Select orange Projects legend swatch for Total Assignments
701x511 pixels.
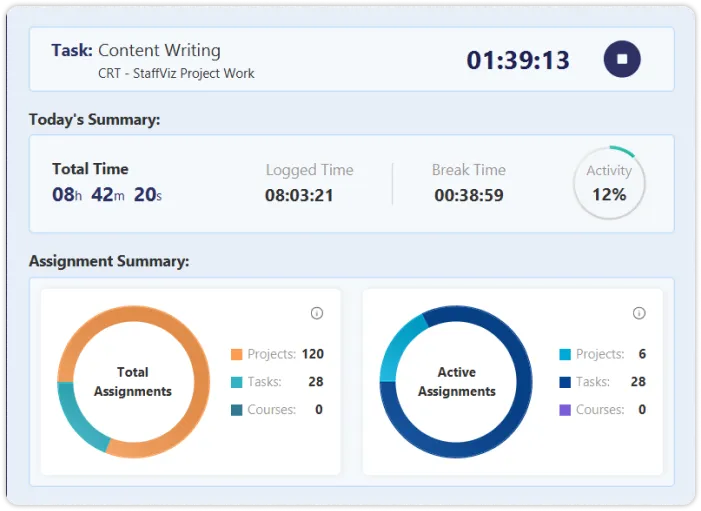click(236, 354)
